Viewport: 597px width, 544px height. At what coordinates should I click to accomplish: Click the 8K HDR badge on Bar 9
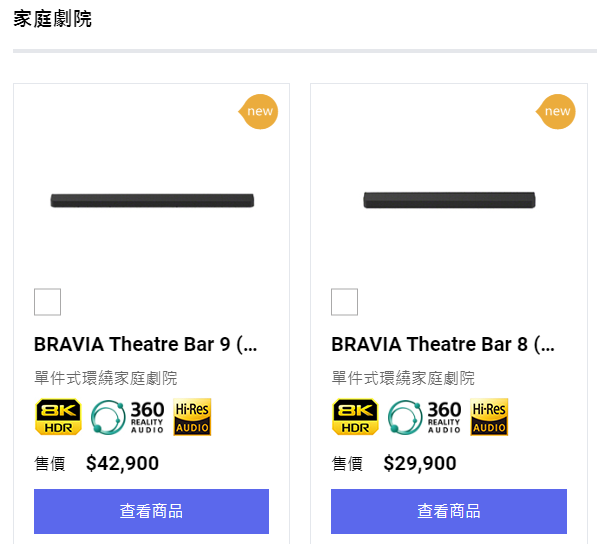(x=58, y=416)
